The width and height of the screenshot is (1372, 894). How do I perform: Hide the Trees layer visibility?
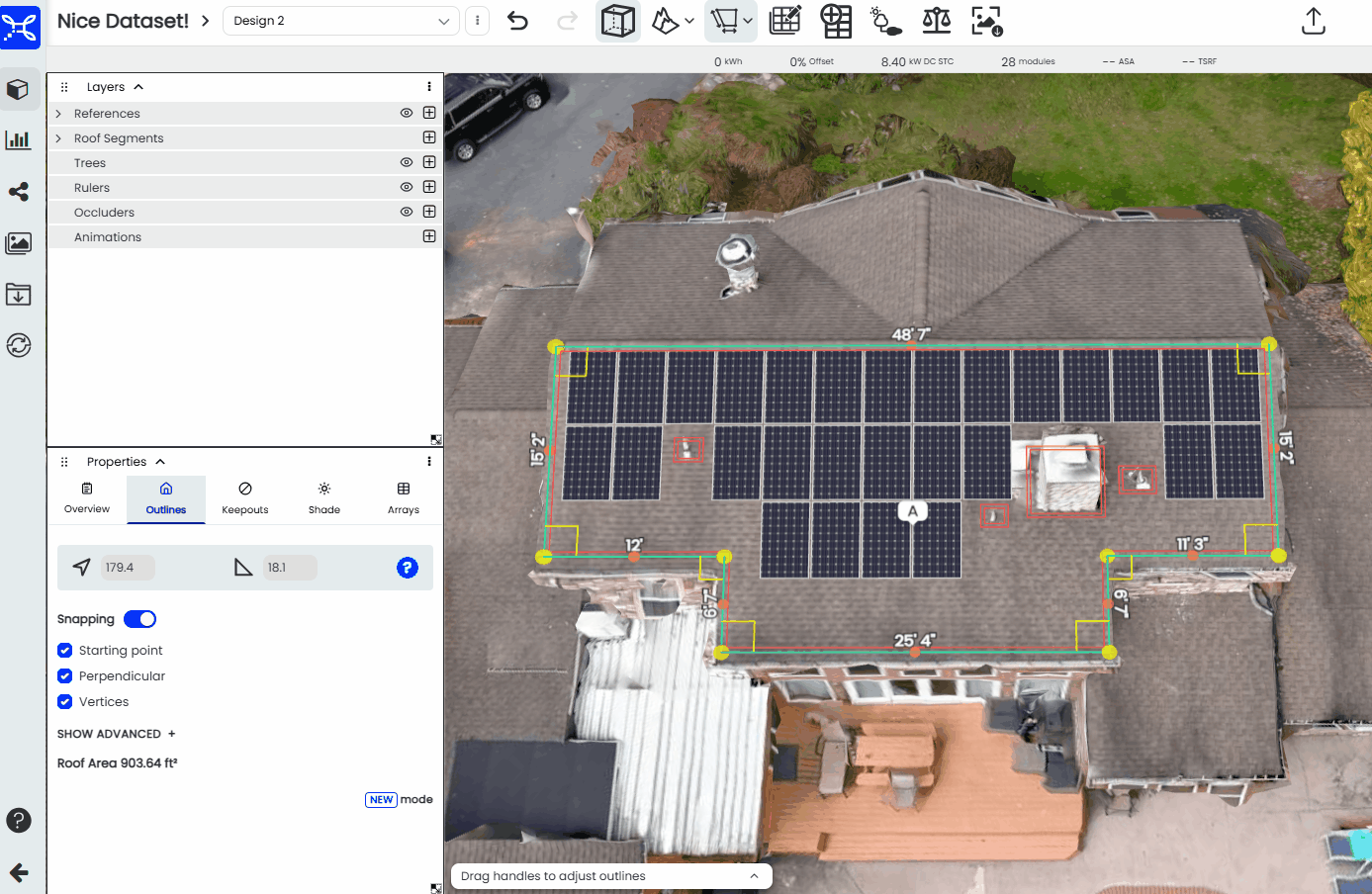tap(406, 162)
